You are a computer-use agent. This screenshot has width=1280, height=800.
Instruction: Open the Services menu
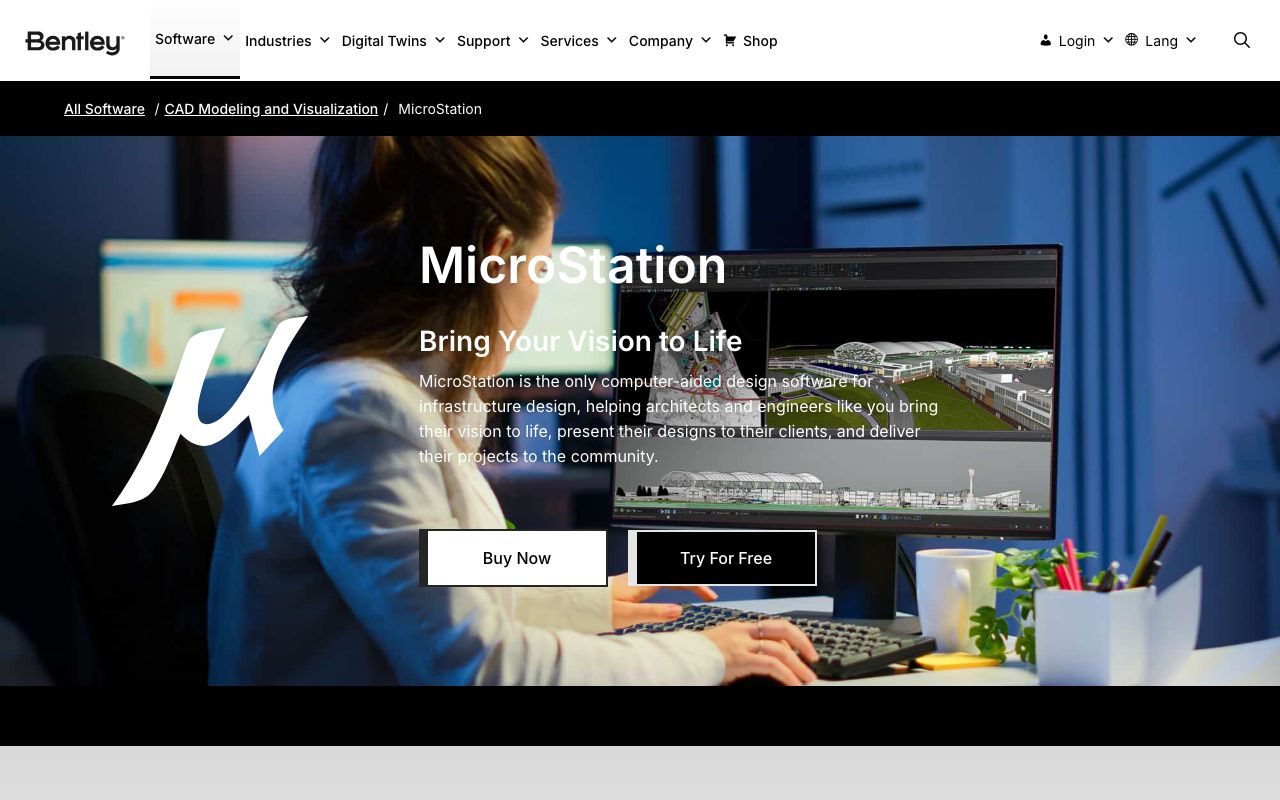pos(570,41)
